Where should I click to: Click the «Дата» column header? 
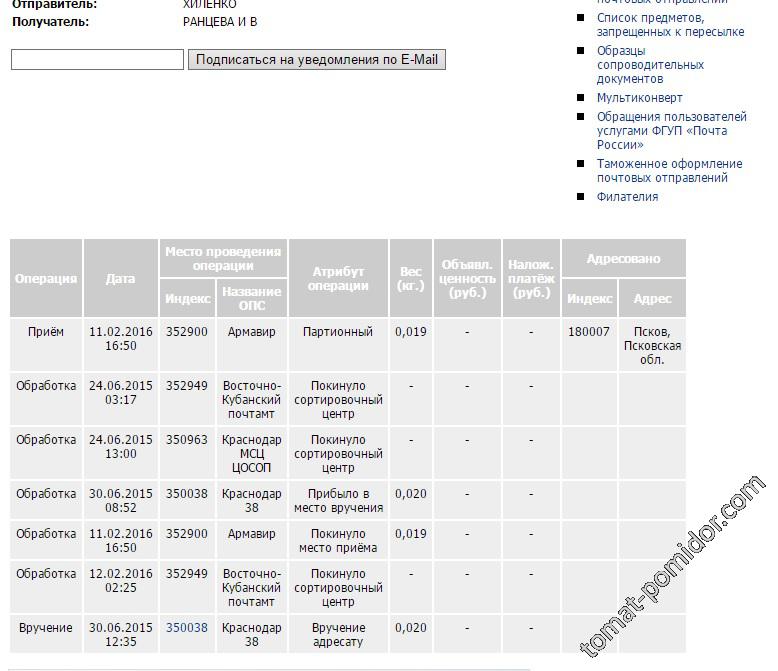(x=120, y=279)
